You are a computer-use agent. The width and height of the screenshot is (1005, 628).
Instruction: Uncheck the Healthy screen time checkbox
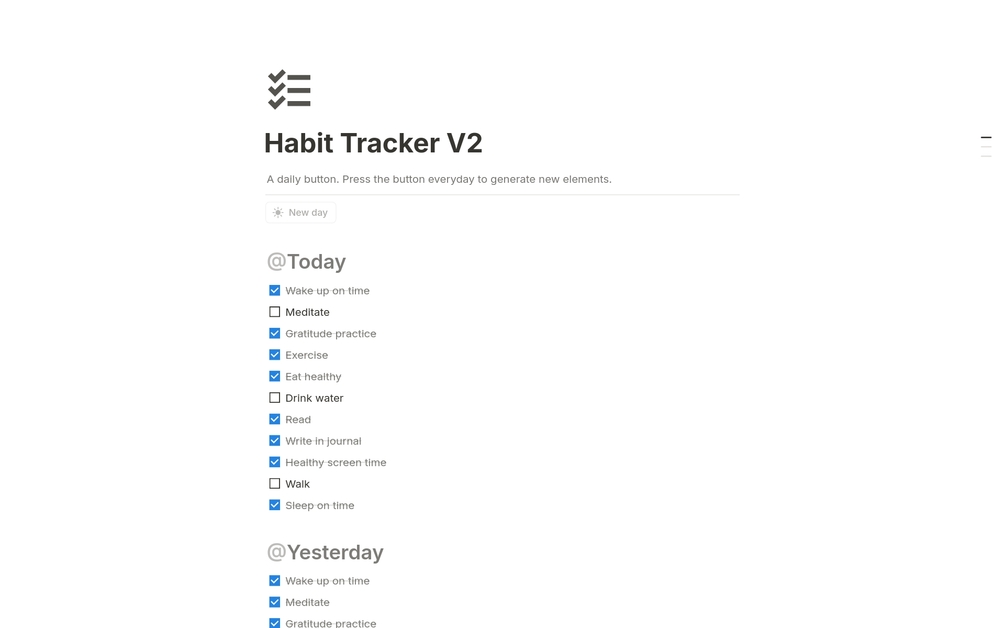[x=275, y=462]
